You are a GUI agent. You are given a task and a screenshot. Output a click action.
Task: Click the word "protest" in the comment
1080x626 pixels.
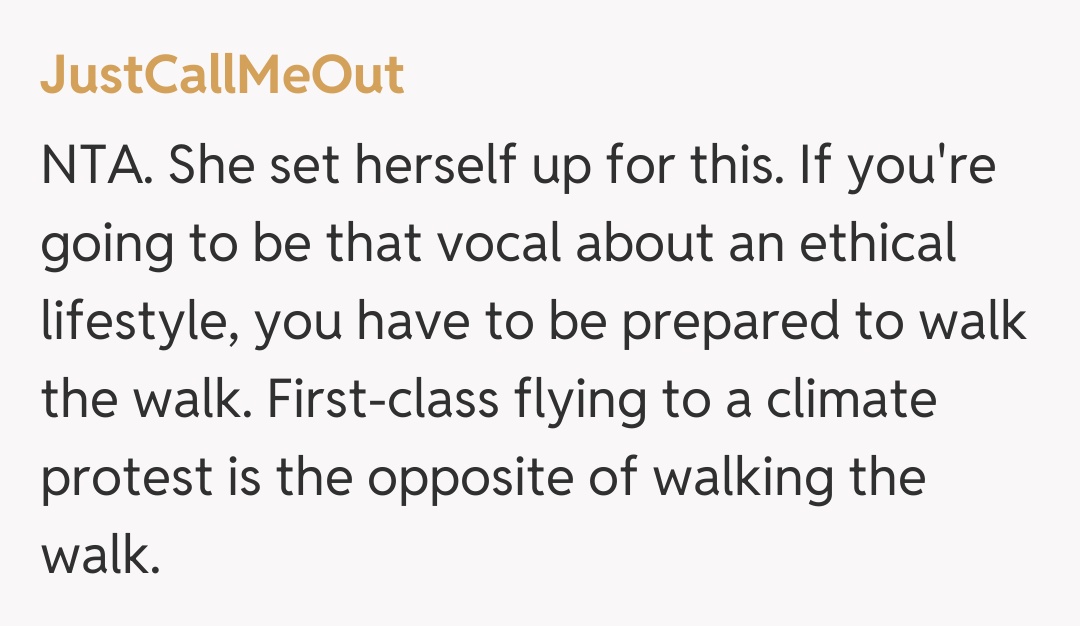(x=127, y=478)
